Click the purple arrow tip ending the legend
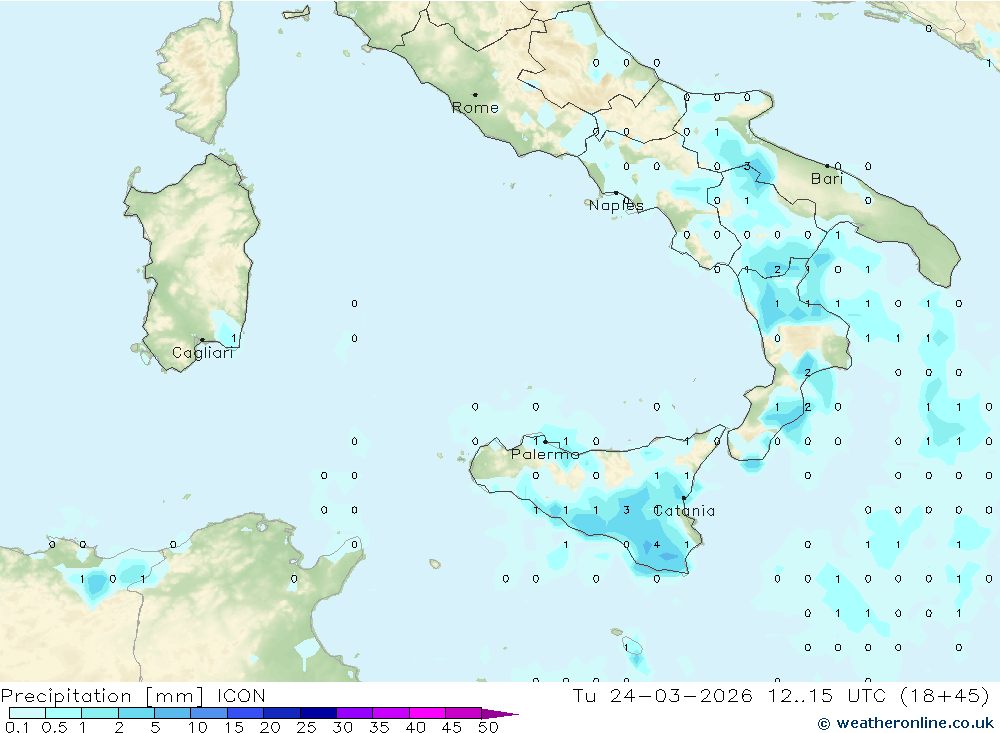The image size is (1000, 733). tap(501, 713)
